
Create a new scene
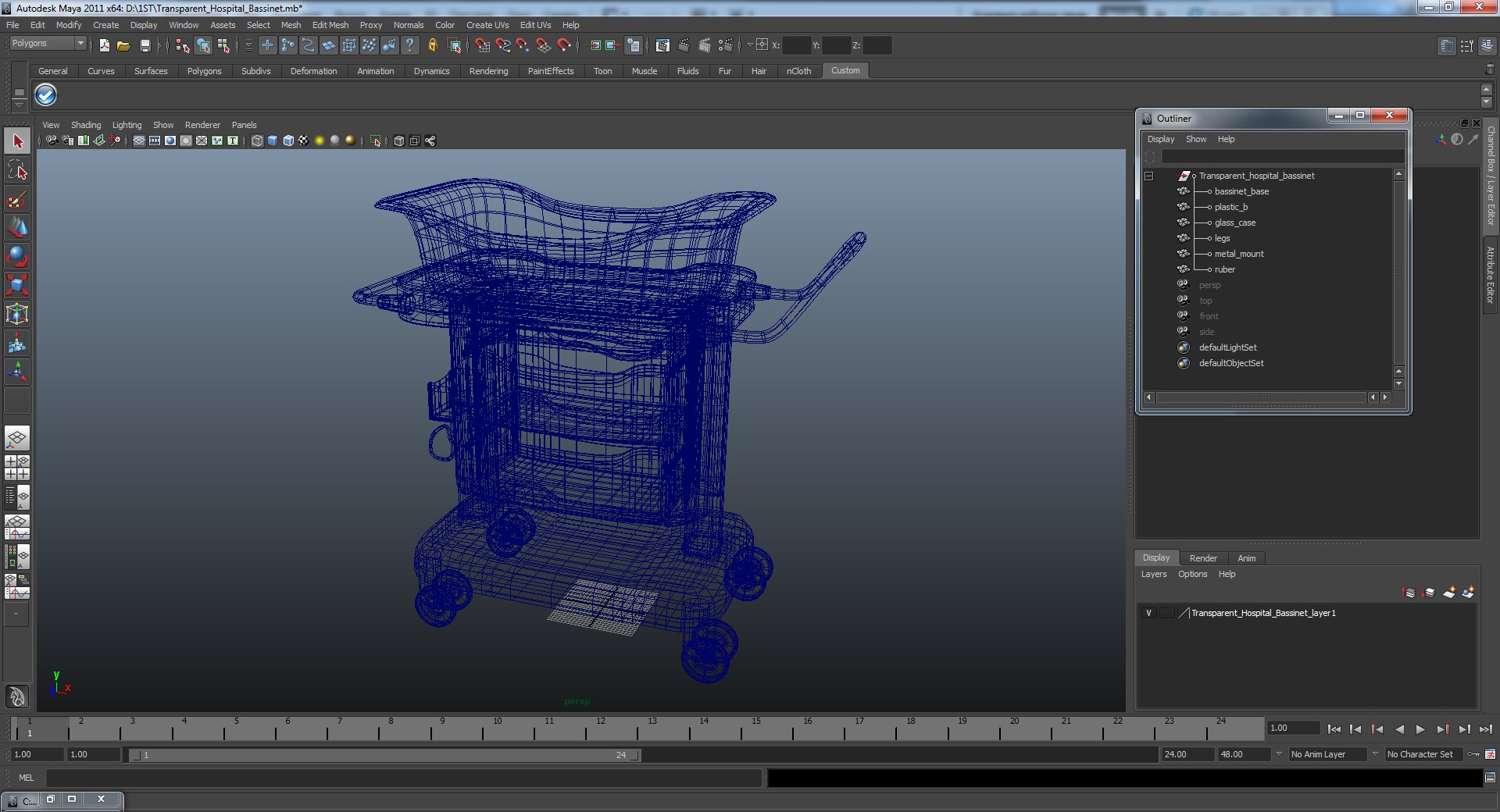[104, 46]
